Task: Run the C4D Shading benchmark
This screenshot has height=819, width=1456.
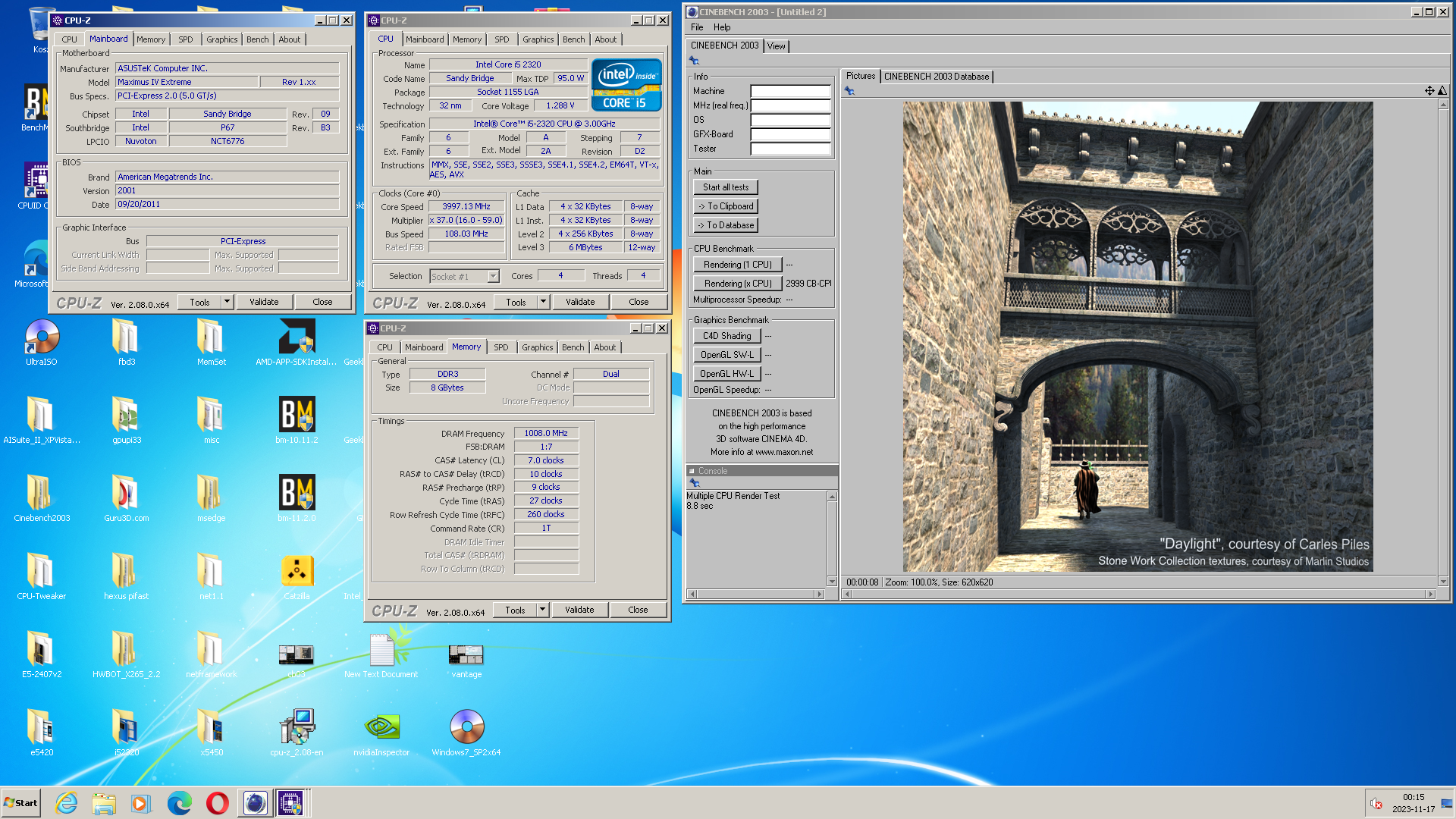Action: [727, 336]
